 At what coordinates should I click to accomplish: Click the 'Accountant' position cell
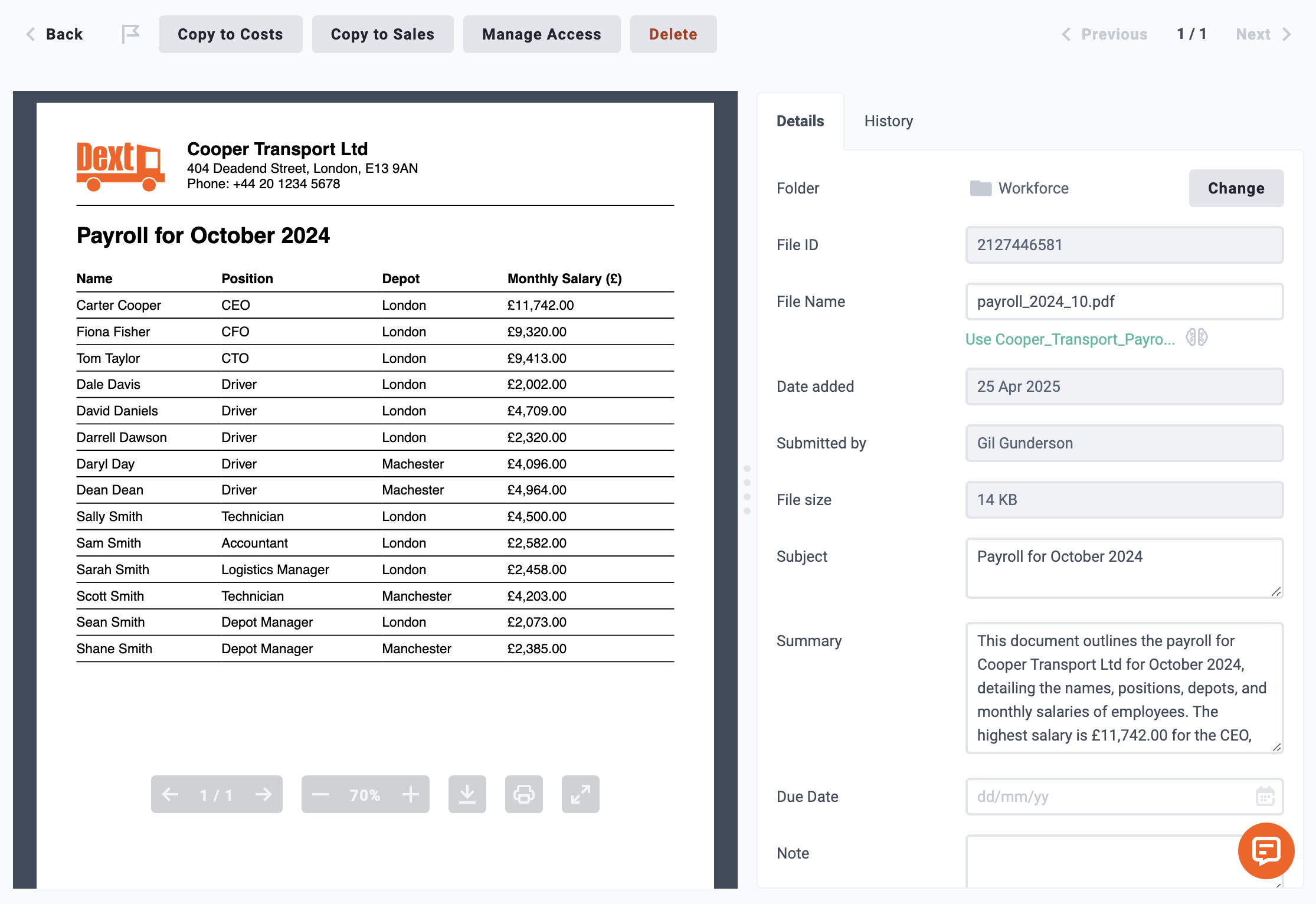pyautogui.click(x=254, y=543)
